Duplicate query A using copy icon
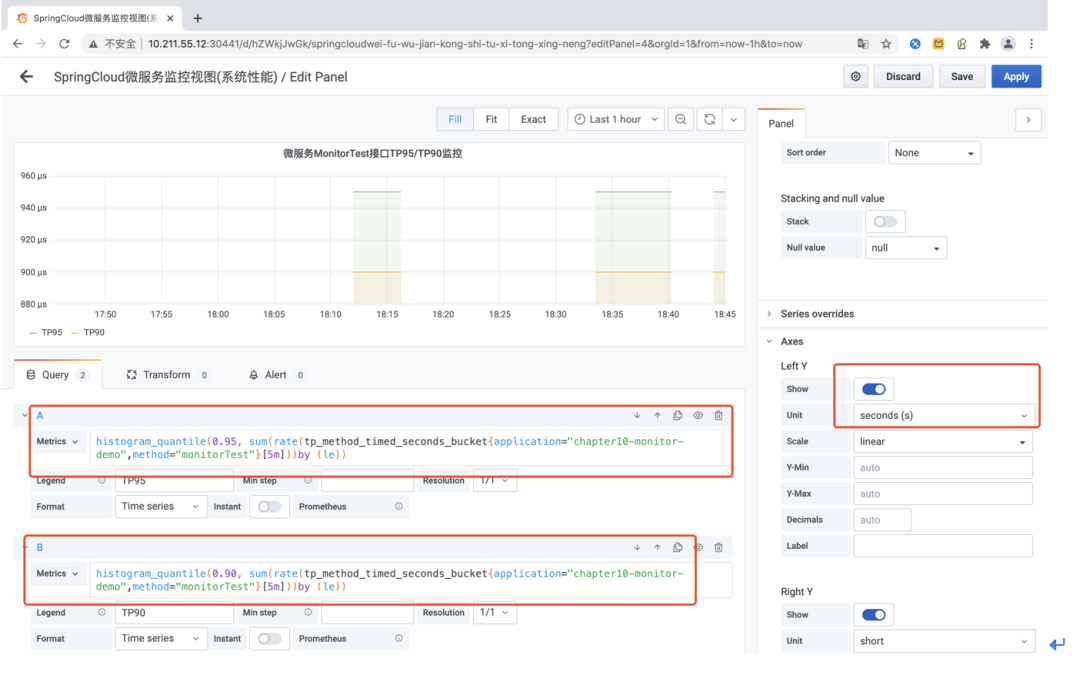 677,416
